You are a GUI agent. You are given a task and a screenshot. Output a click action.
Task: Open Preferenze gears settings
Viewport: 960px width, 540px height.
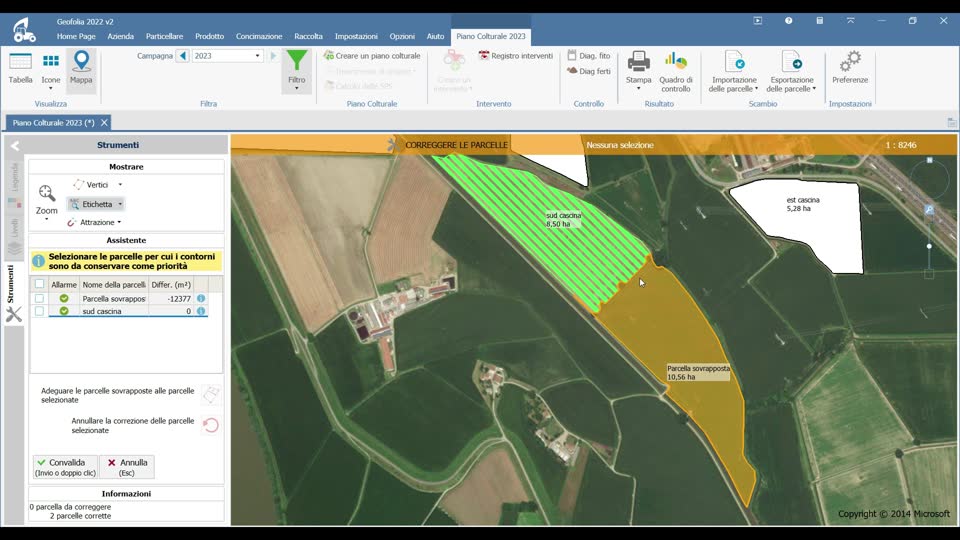coord(850,68)
